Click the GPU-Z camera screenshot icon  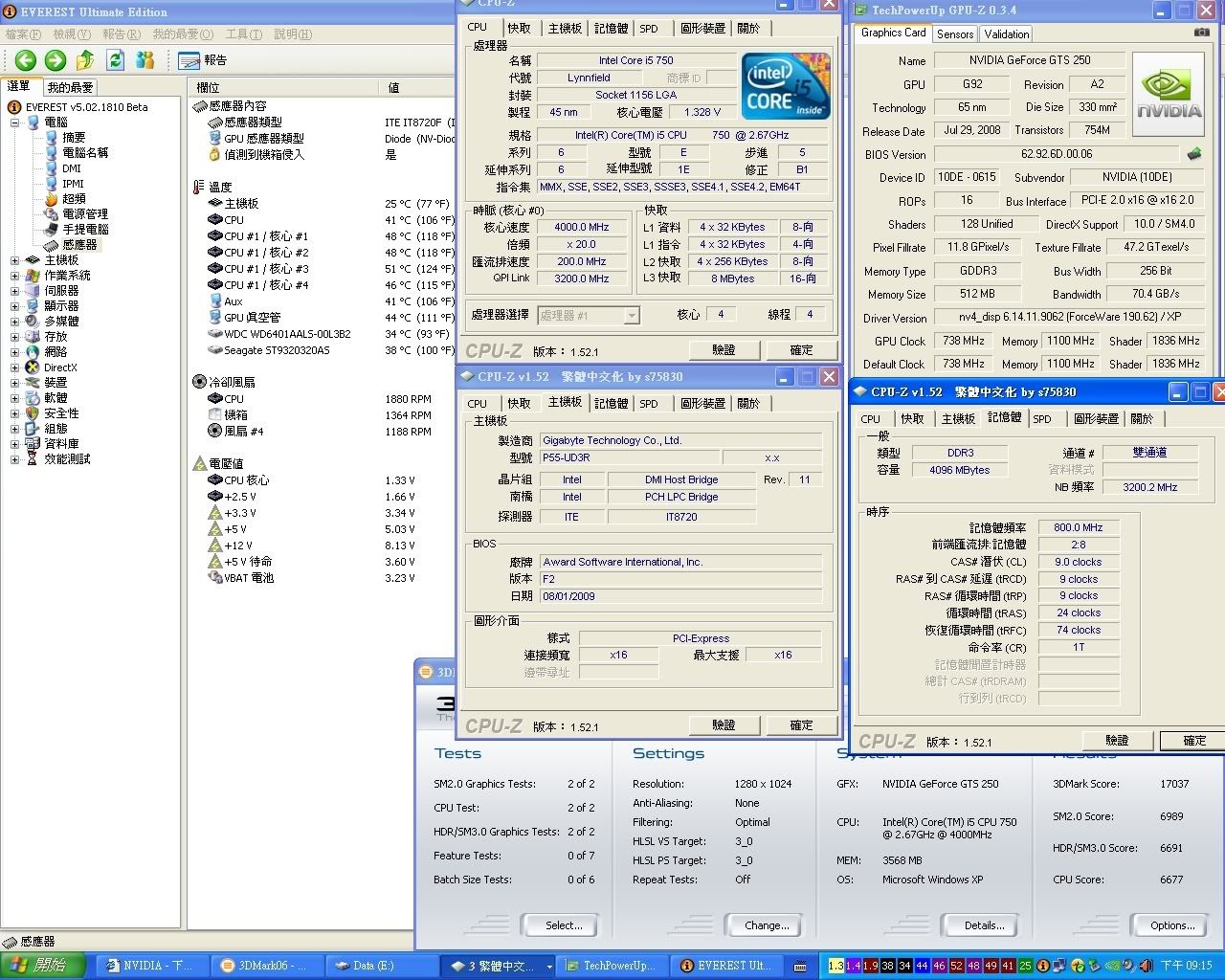point(1201,33)
